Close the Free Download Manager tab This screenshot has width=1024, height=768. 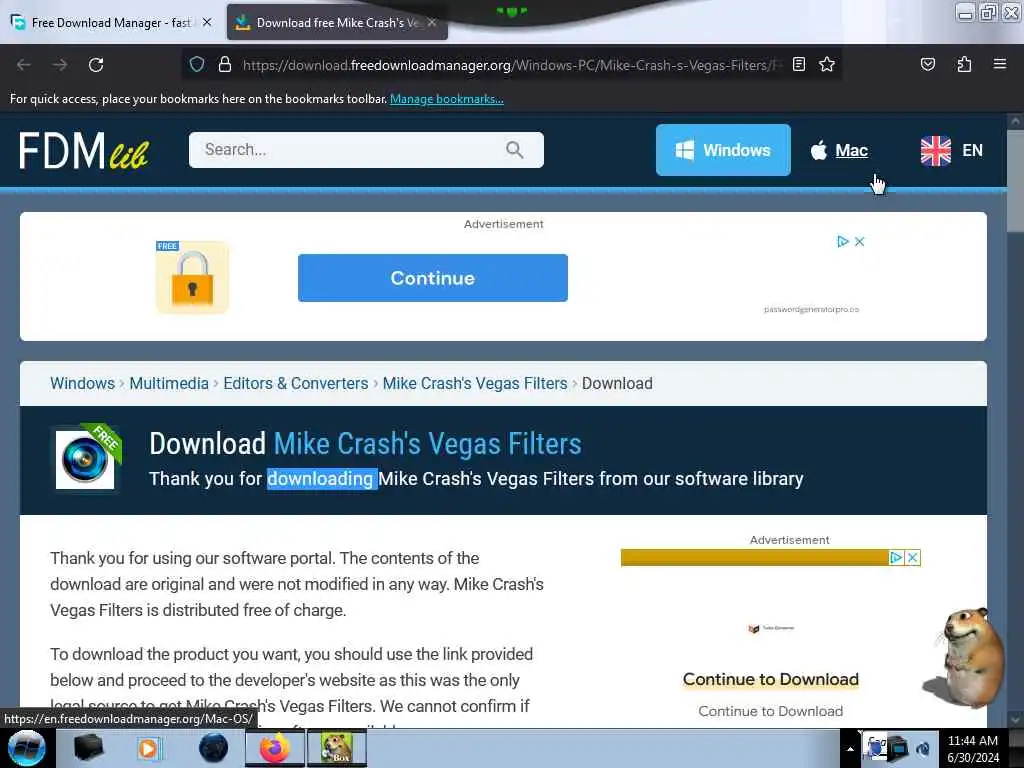click(x=207, y=22)
